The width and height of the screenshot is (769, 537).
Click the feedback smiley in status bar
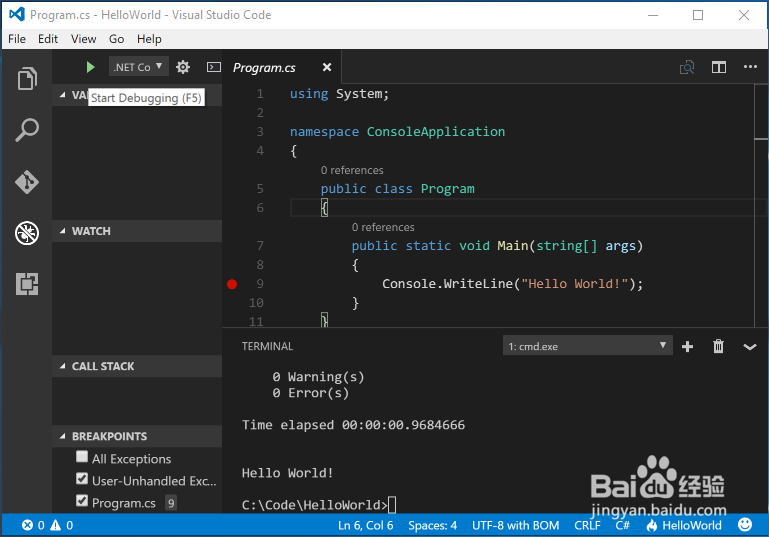point(745,525)
